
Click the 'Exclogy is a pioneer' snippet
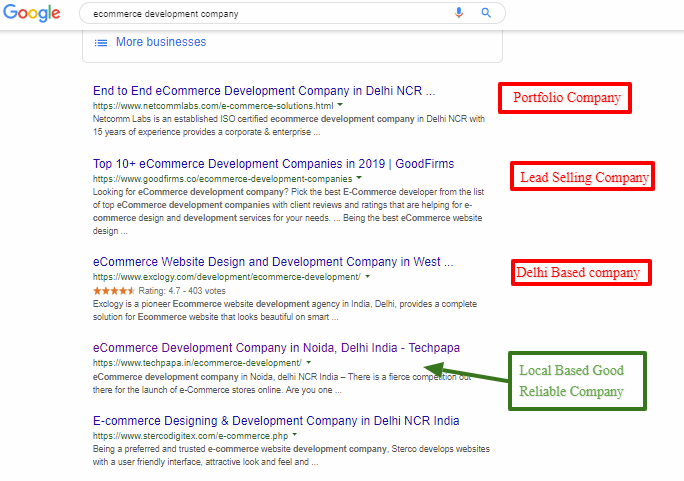click(x=284, y=310)
